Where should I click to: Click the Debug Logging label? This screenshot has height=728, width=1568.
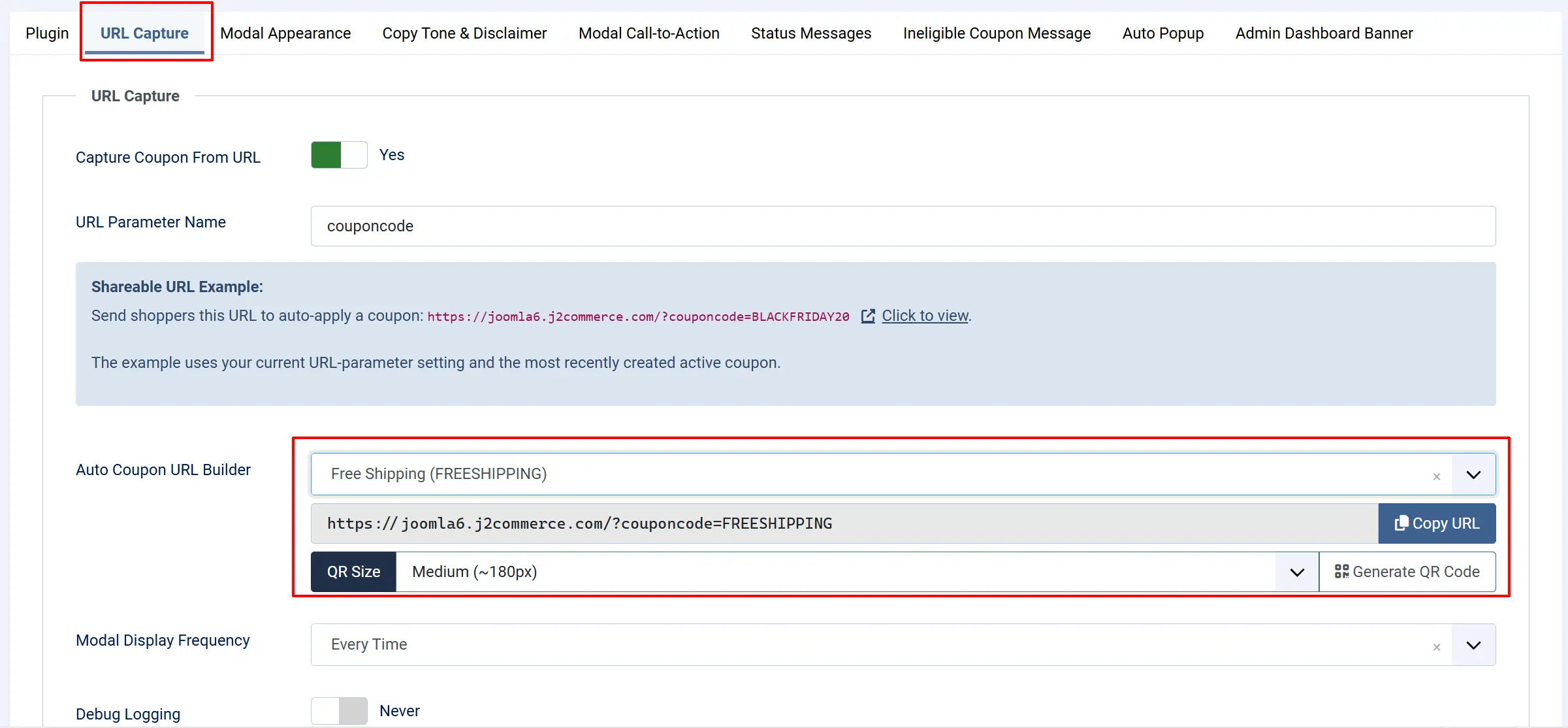(x=128, y=714)
